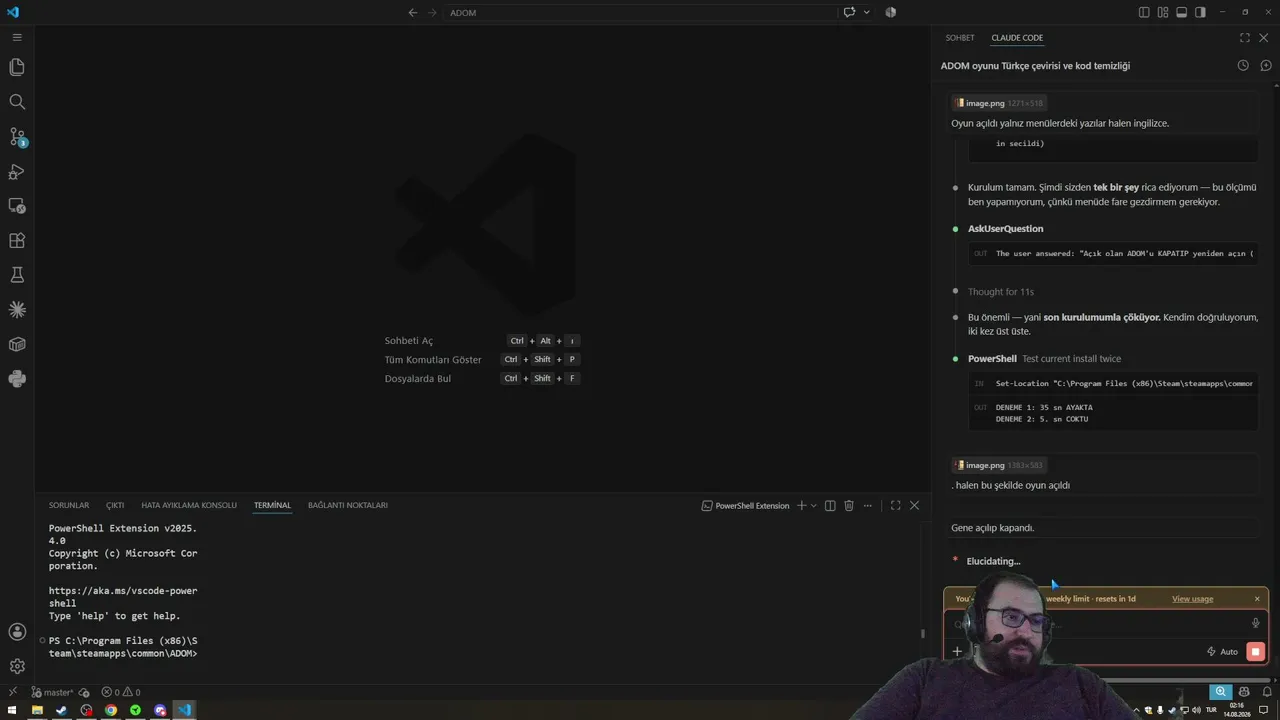Split the terminal pane
The width and height of the screenshot is (1280, 720).
coord(830,506)
